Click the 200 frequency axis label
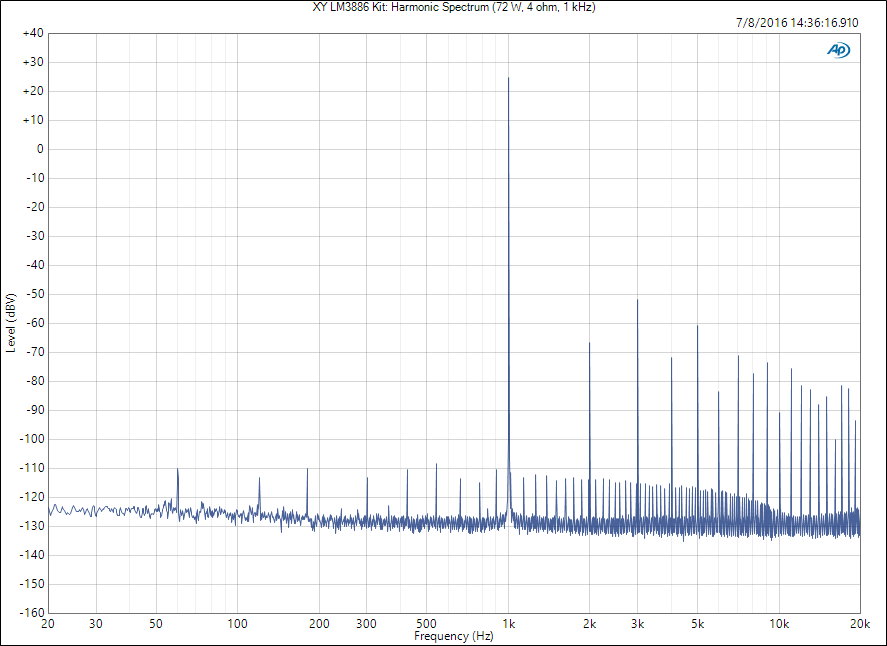 click(319, 624)
